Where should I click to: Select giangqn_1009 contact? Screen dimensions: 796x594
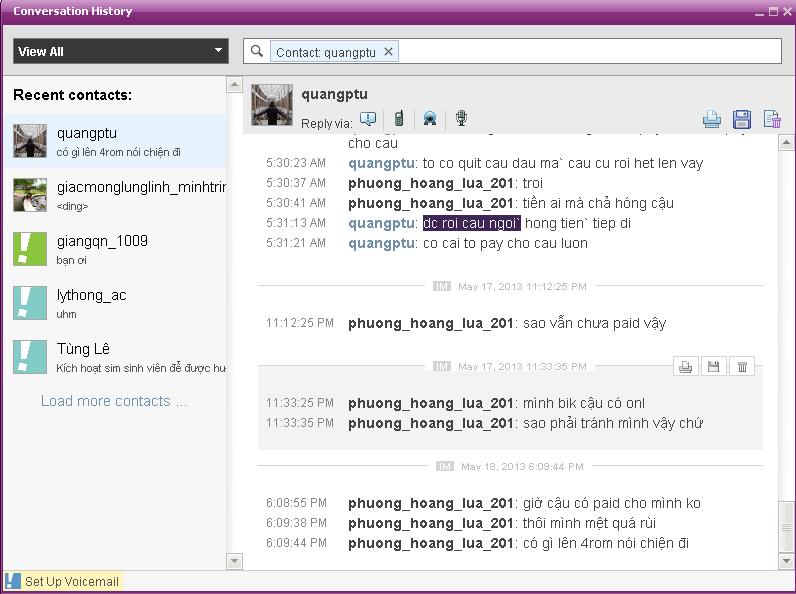(x=116, y=249)
